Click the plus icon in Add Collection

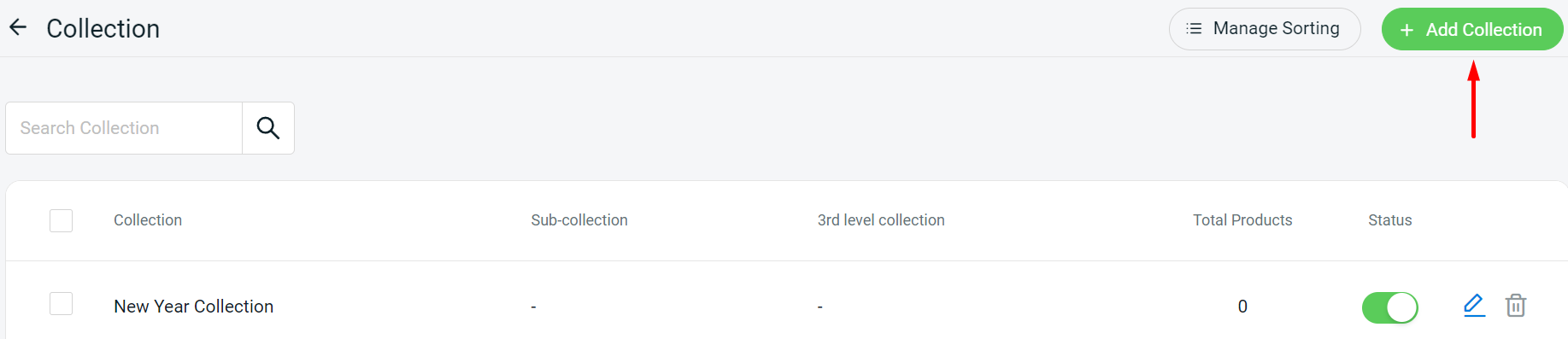point(1407,30)
